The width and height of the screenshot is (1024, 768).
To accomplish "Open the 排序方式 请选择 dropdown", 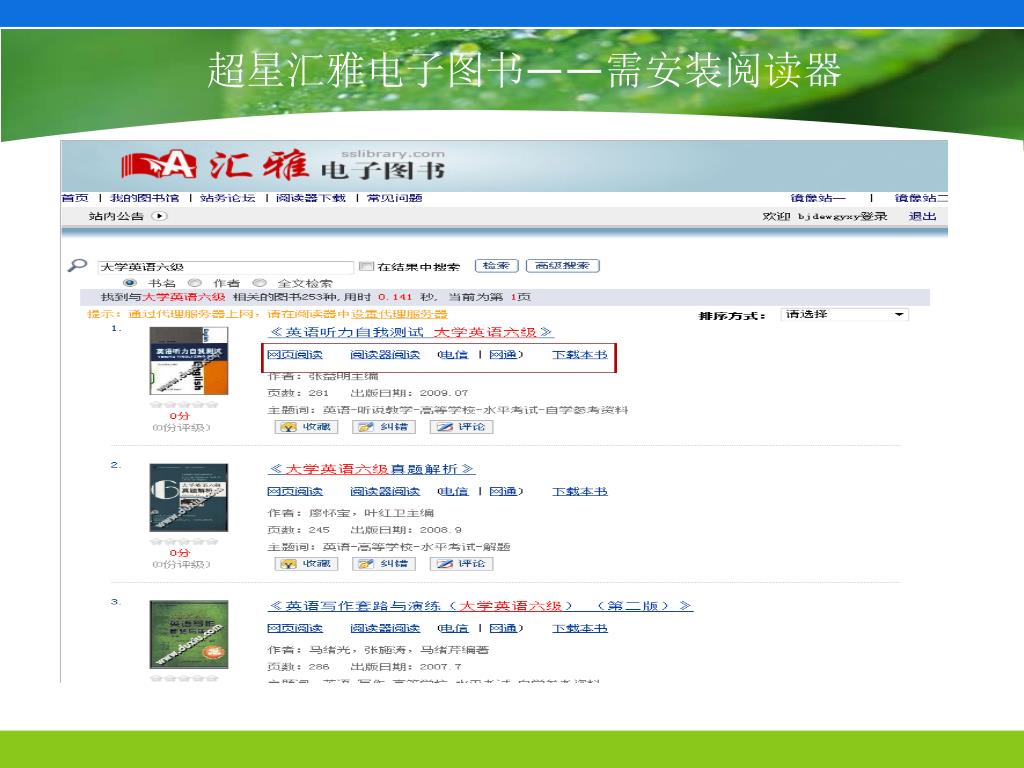I will tap(844, 315).
